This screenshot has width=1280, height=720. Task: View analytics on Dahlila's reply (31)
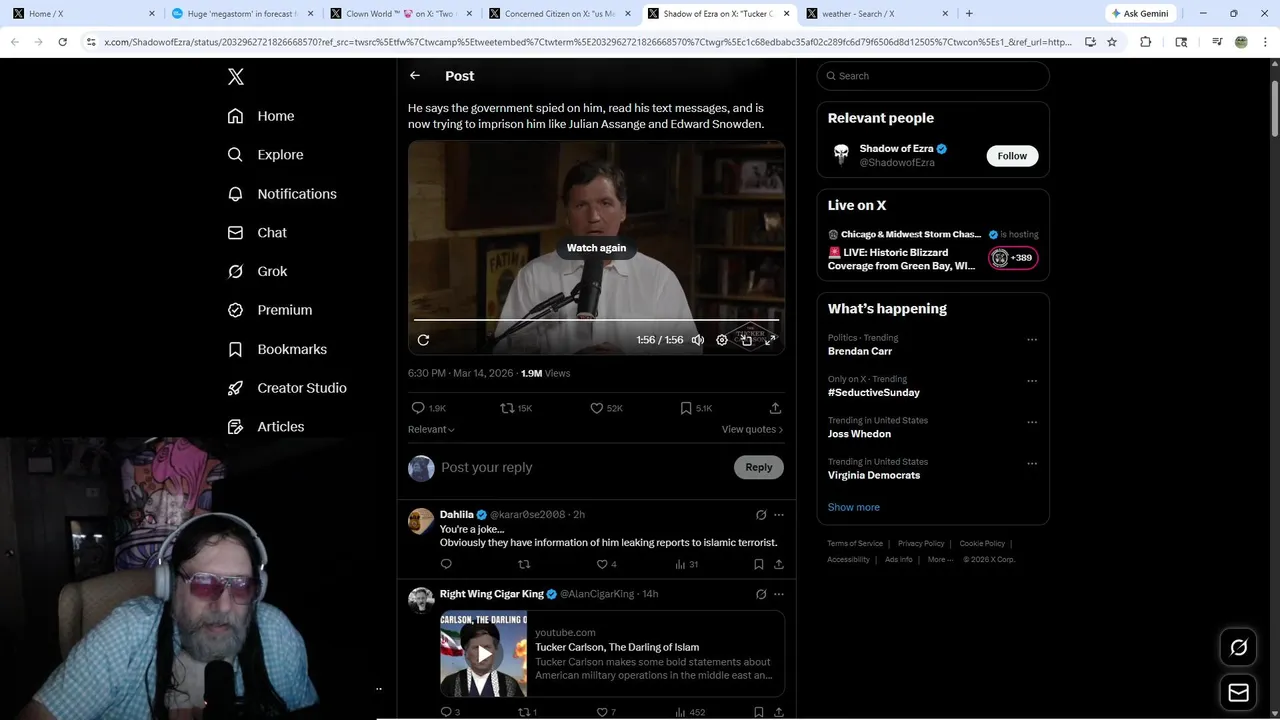[686, 564]
